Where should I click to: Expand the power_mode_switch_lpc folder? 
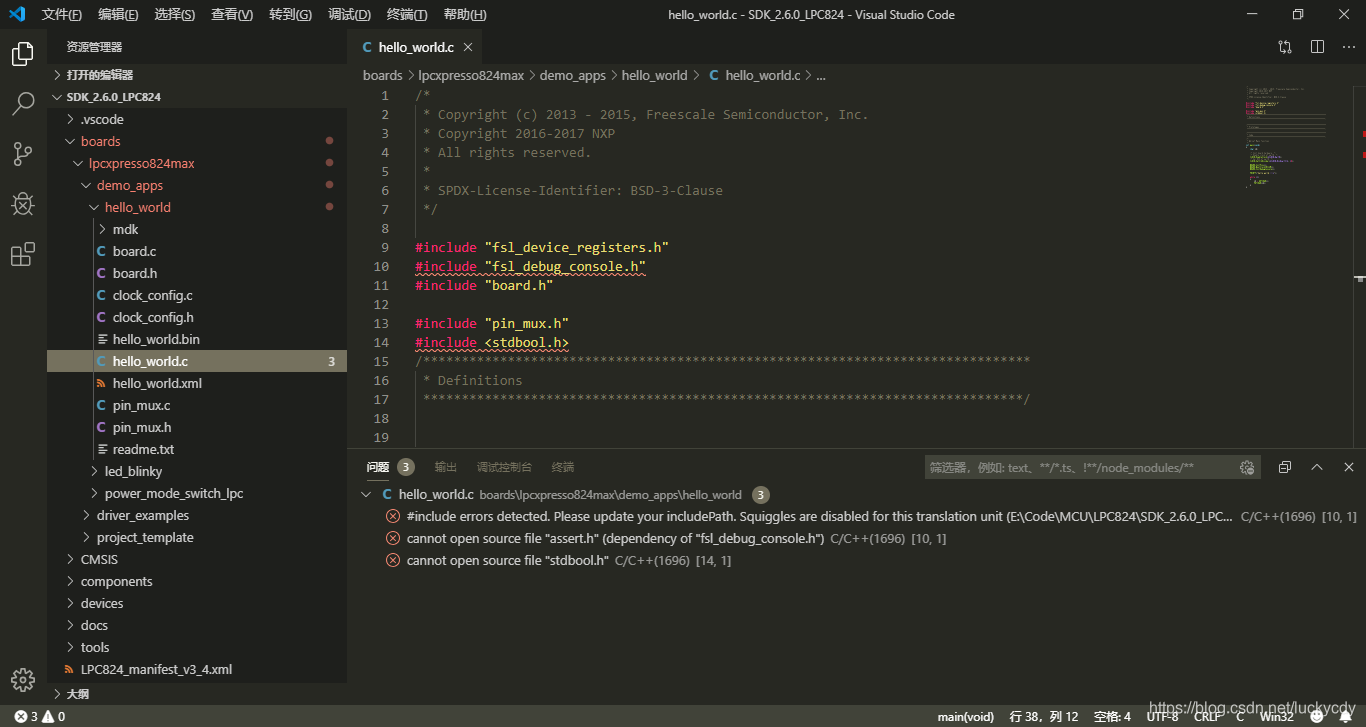197,493
